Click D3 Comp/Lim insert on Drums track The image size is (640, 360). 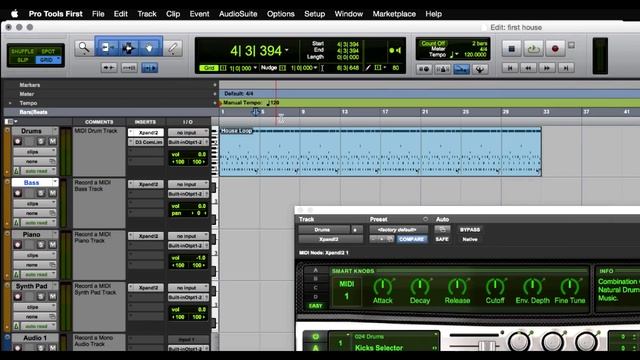[x=146, y=142]
